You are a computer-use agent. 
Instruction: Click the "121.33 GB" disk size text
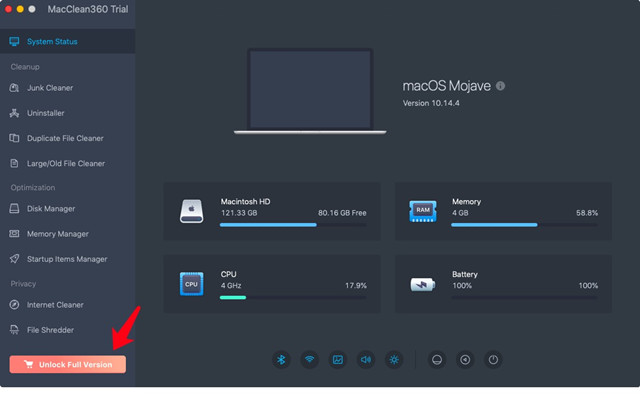tap(239, 213)
